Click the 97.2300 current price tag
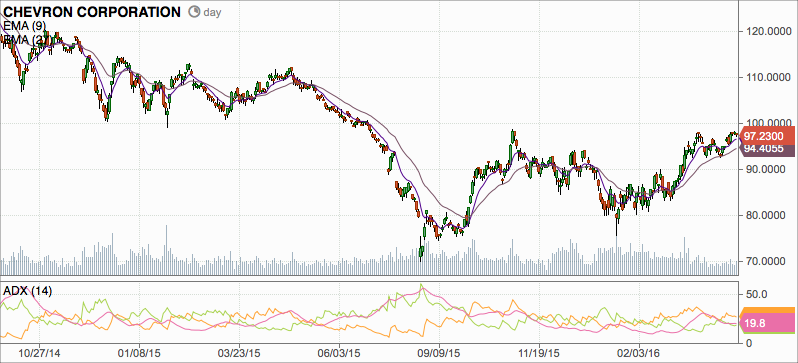The height and width of the screenshot is (363, 798). (x=767, y=136)
